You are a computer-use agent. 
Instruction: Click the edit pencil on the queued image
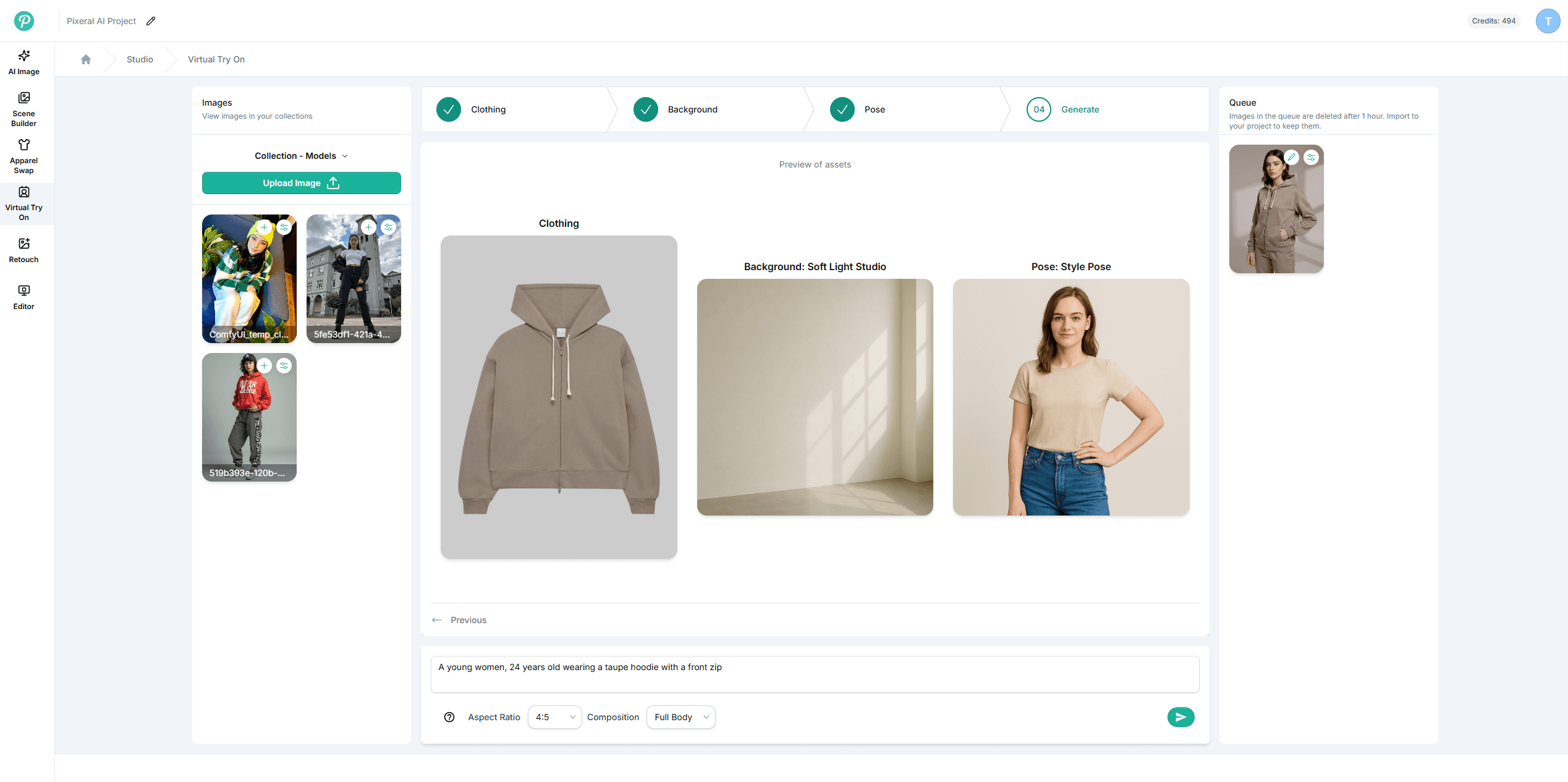[x=1291, y=157]
